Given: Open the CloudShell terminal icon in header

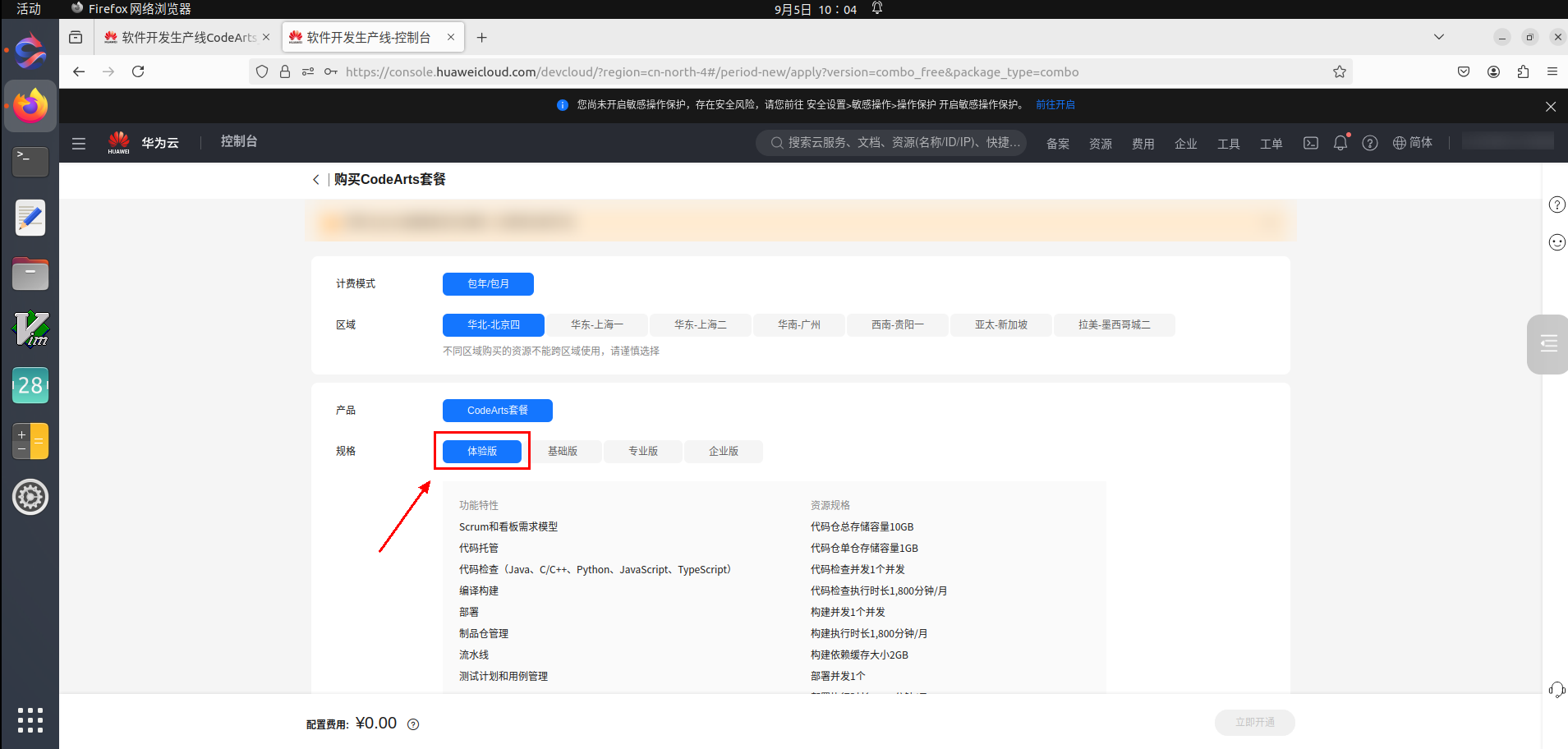Looking at the screenshot, I should coord(1311,143).
